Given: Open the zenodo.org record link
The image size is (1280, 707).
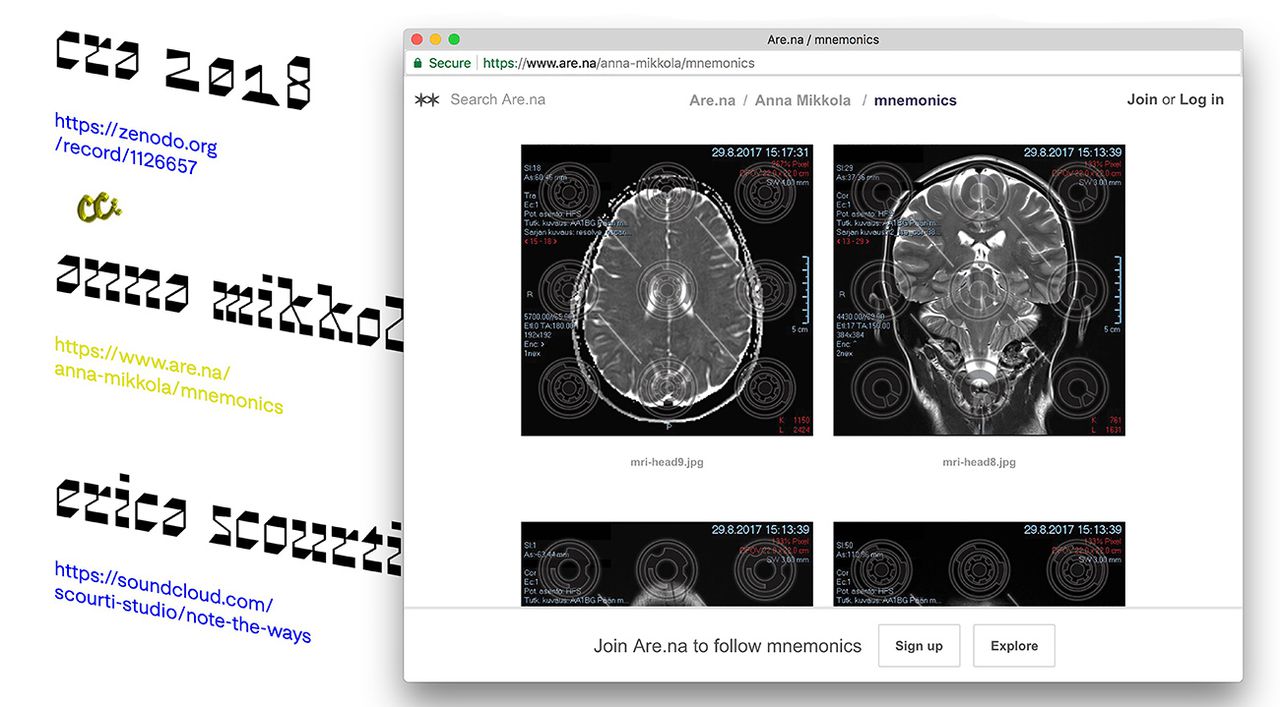Looking at the screenshot, I should 135,143.
